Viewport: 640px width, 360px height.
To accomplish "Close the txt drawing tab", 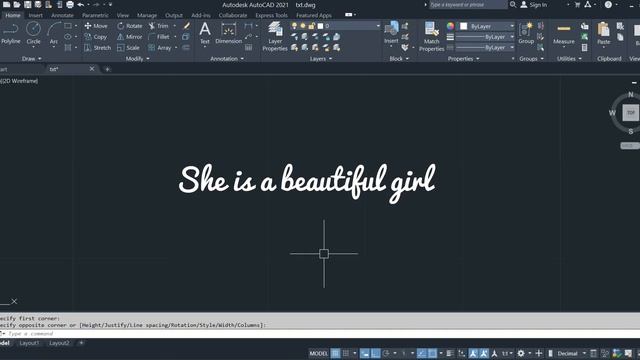I will 92,69.
